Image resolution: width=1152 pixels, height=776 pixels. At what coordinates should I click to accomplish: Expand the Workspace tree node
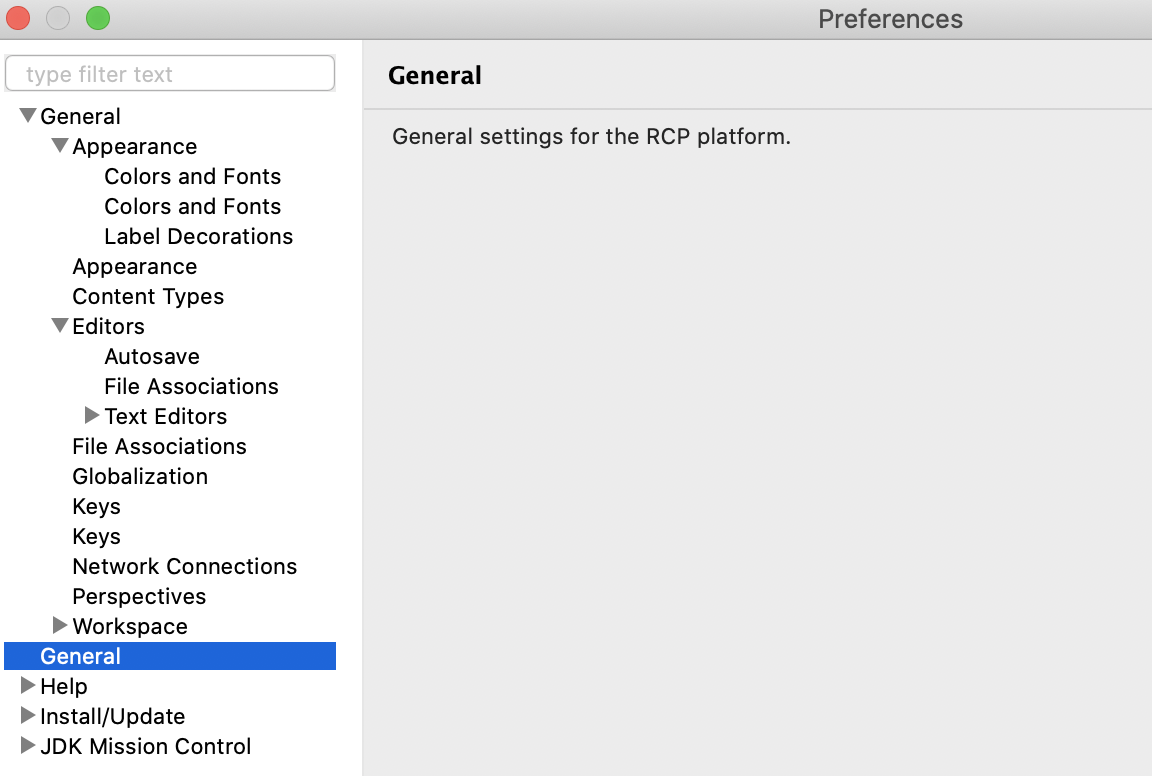point(60,626)
